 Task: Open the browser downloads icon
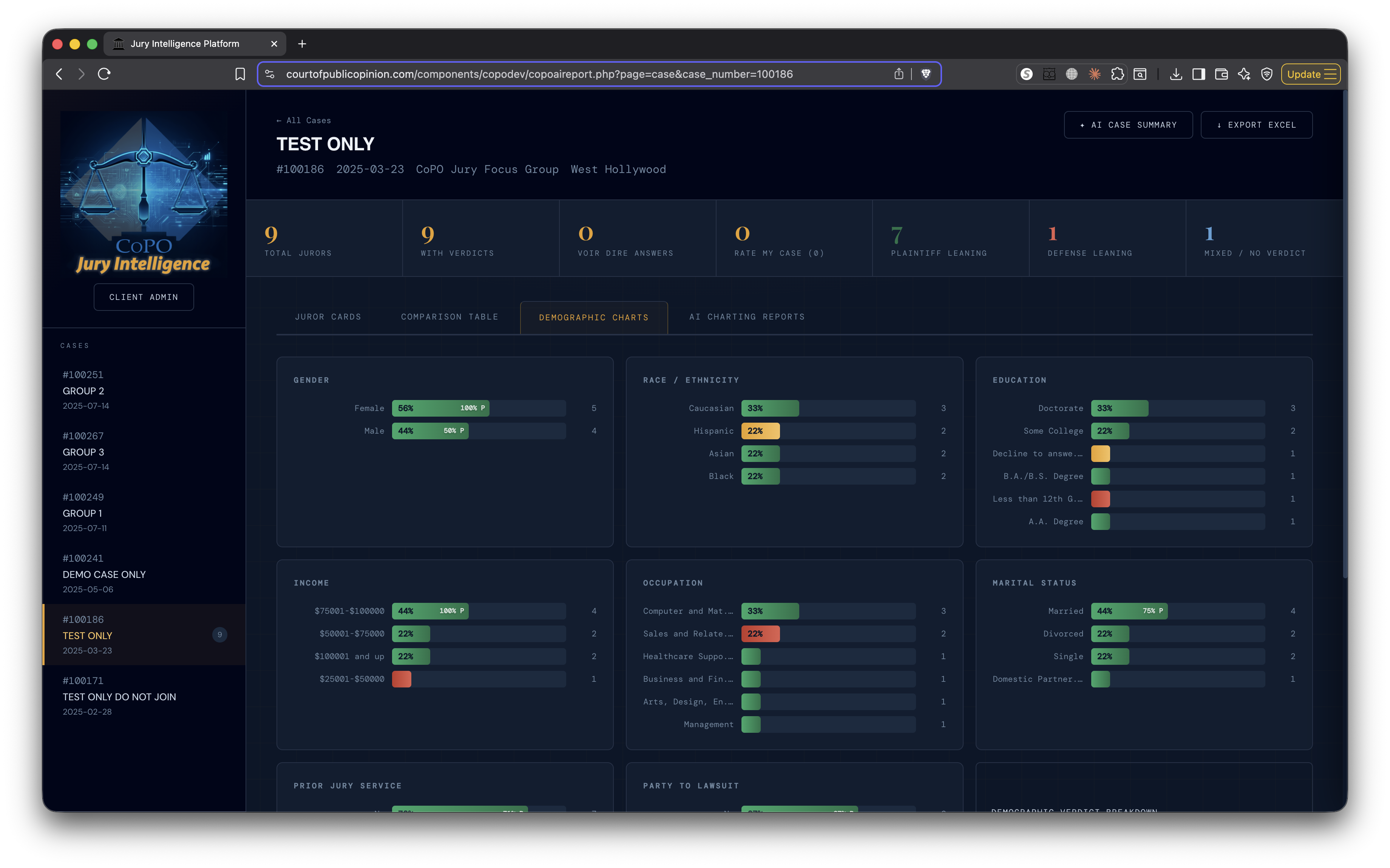(1175, 74)
